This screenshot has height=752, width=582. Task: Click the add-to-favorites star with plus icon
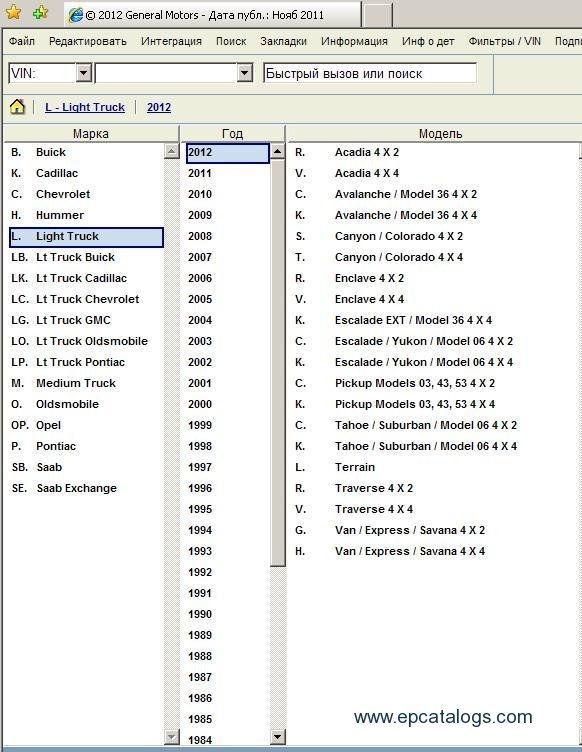40,12
